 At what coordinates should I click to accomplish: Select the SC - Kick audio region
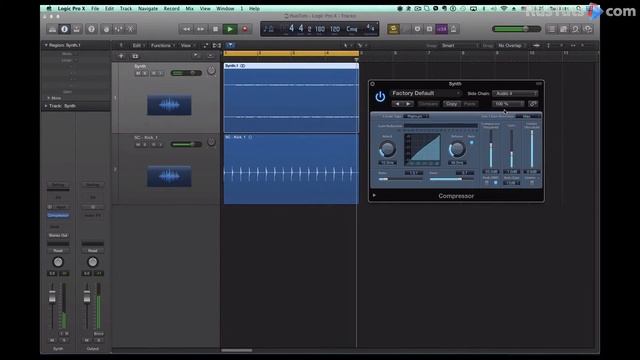[291, 169]
